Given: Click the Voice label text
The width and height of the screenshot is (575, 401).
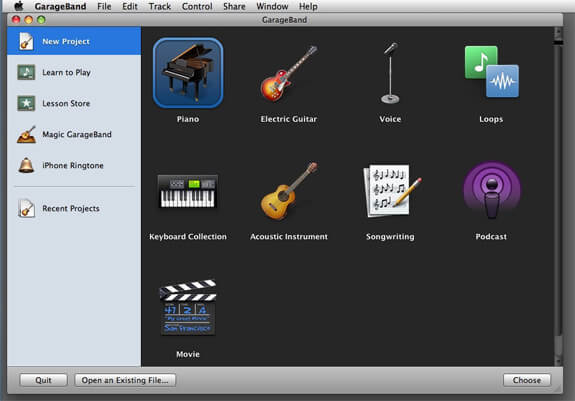Looking at the screenshot, I should click(390, 119).
